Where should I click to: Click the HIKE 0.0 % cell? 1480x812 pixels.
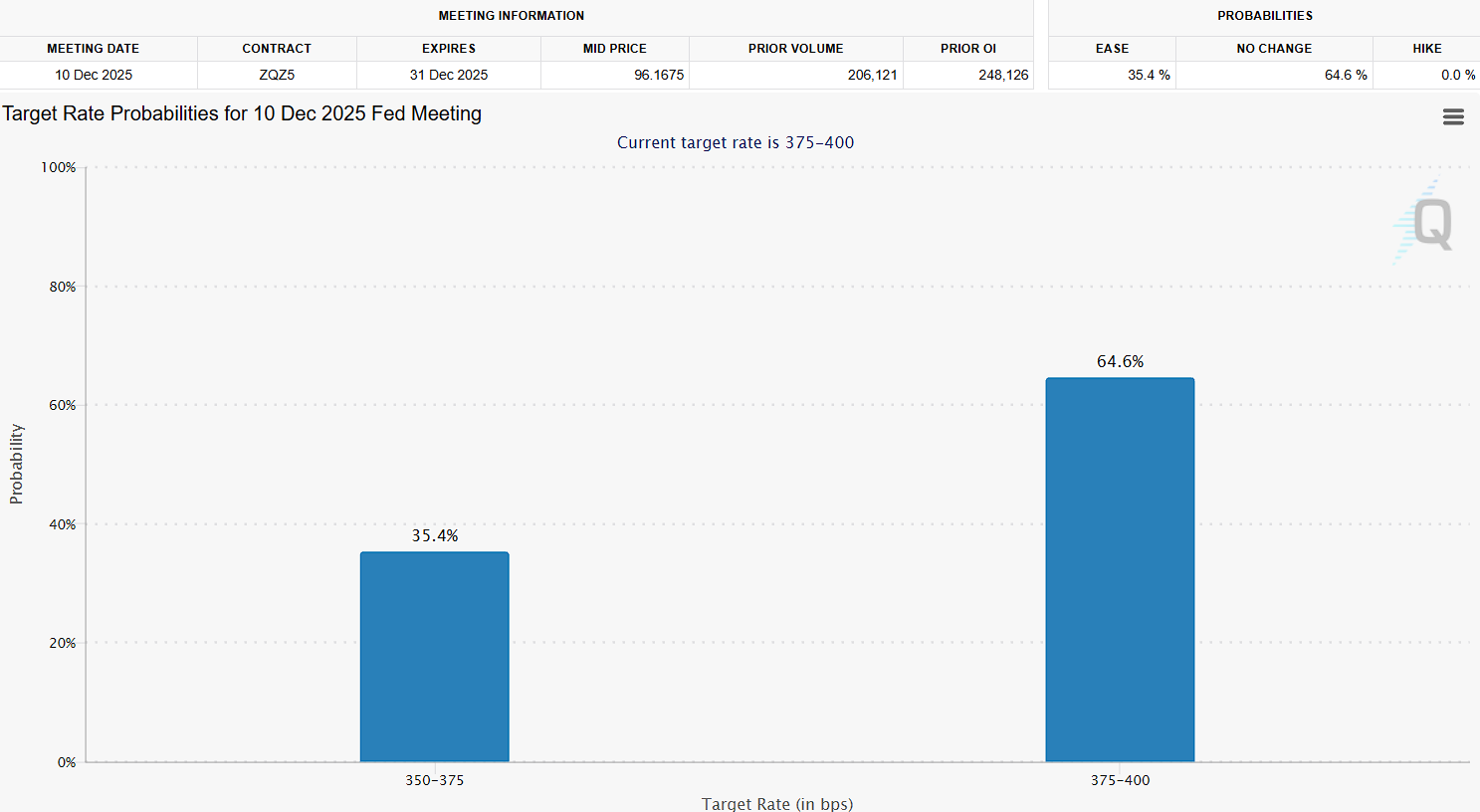tap(1457, 75)
